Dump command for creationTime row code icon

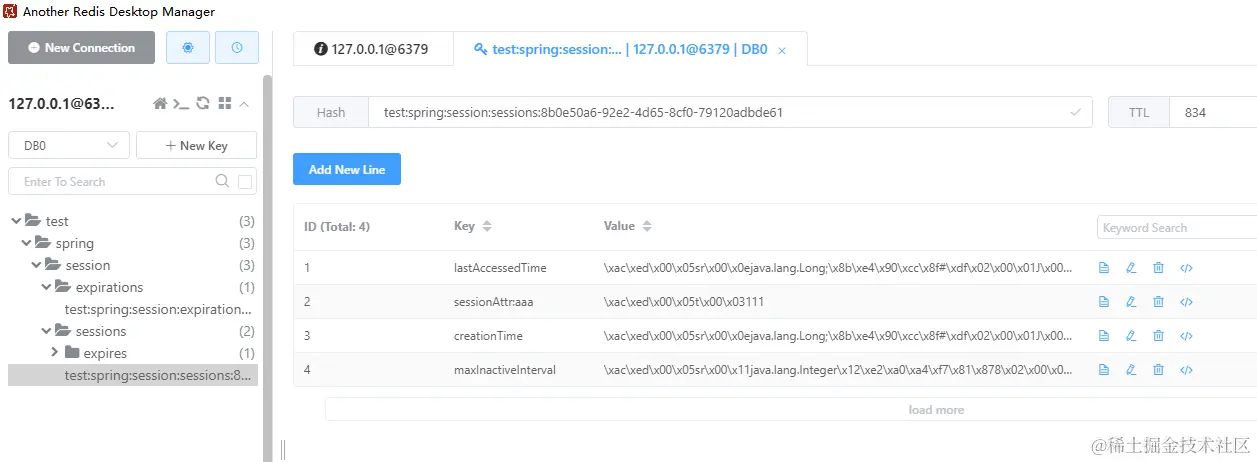[x=1186, y=336]
